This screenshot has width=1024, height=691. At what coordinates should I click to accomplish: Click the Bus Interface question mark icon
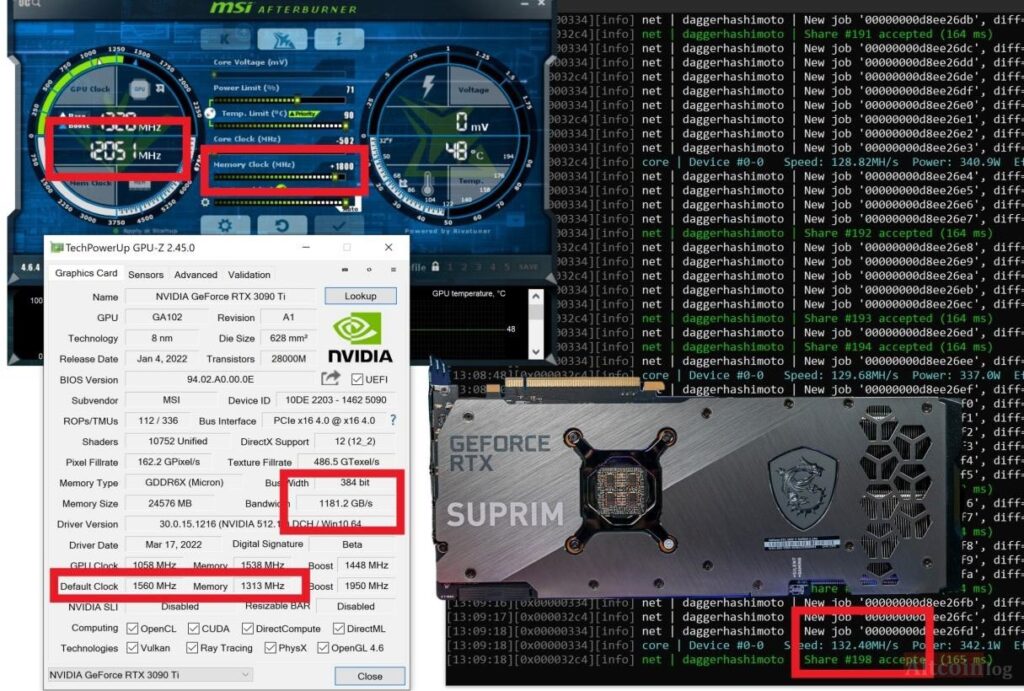pyautogui.click(x=392, y=420)
